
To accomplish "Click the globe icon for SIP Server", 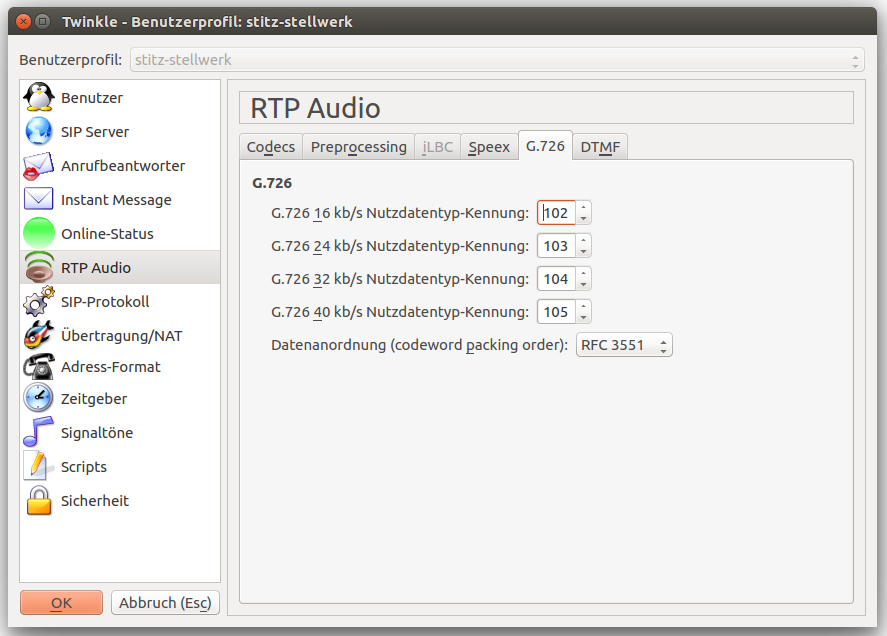I will [38, 131].
